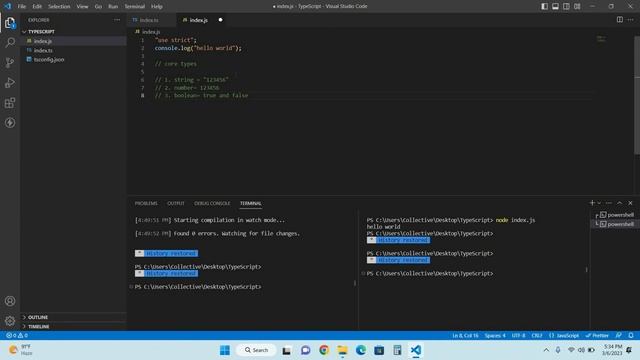This screenshot has height=360, width=640.
Task: Switch to the index.js editor tab
Action: pyautogui.click(x=198, y=20)
